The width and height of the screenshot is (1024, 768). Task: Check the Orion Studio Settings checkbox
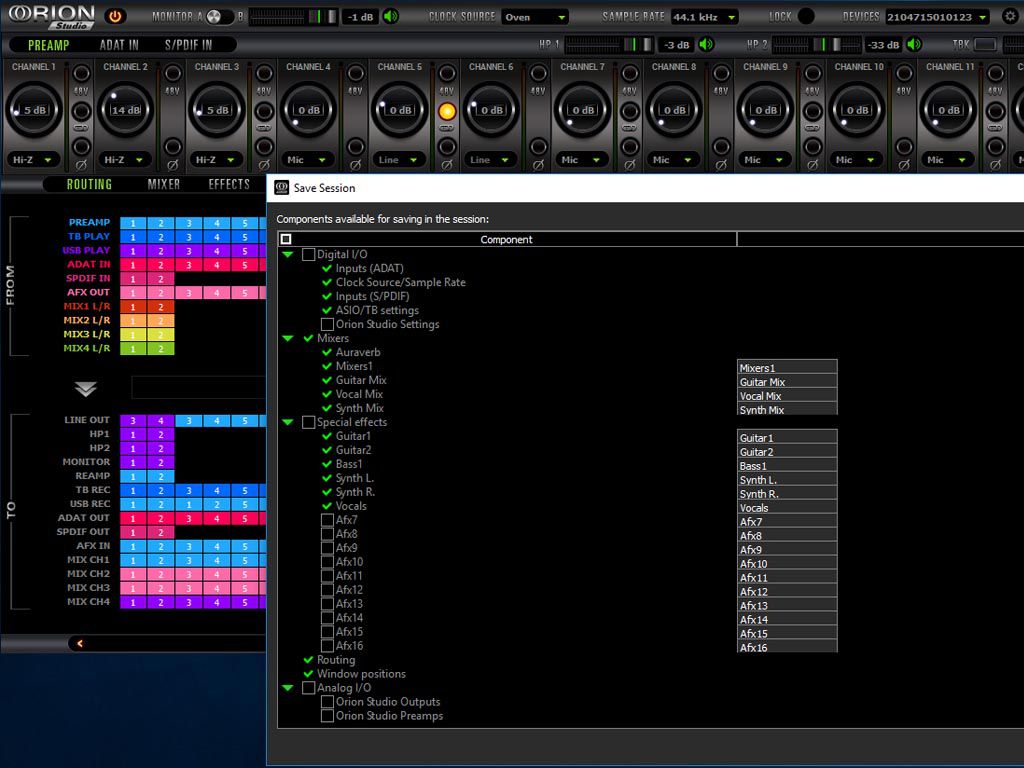pos(327,325)
